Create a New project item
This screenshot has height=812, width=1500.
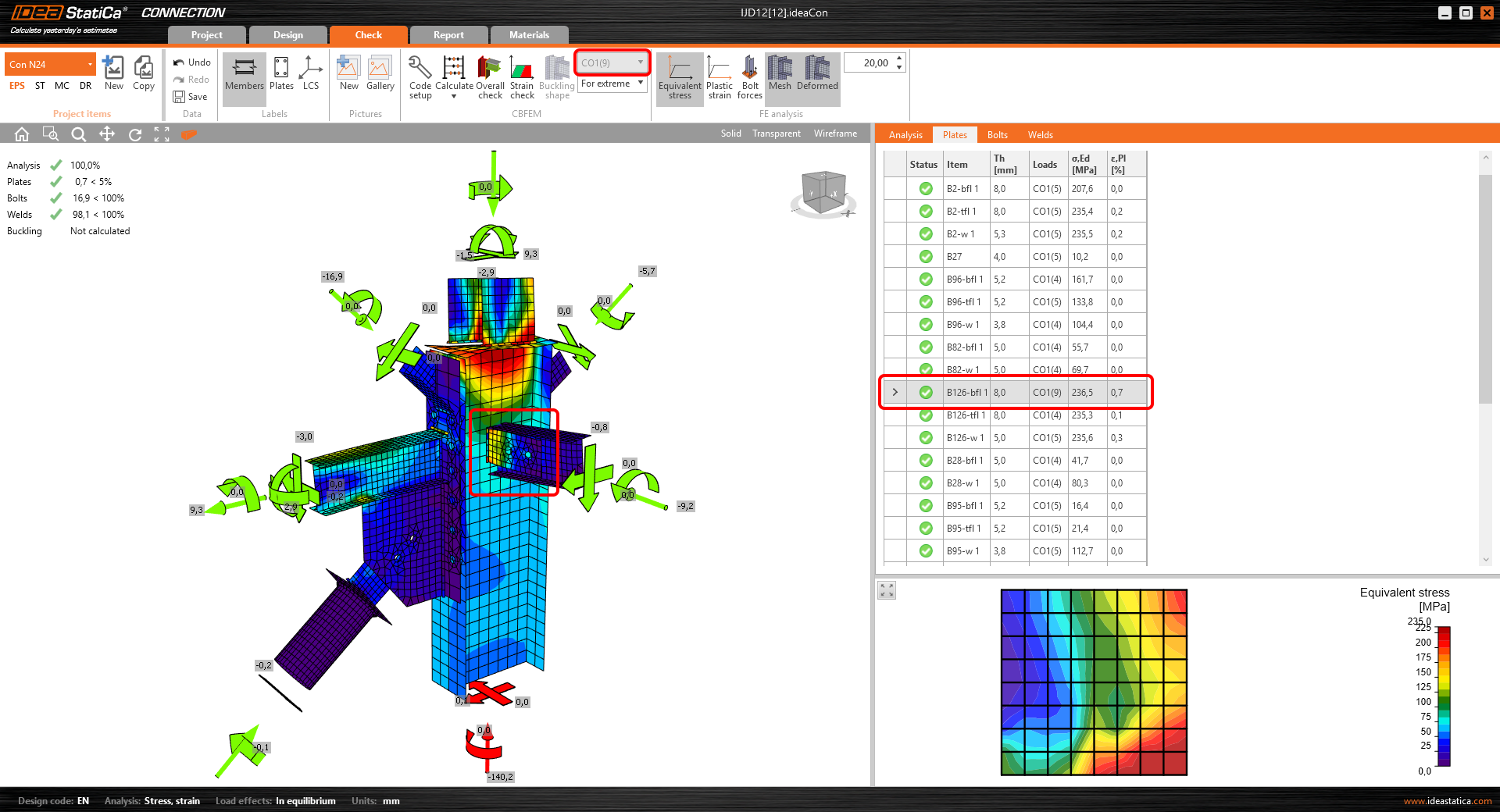tap(114, 73)
